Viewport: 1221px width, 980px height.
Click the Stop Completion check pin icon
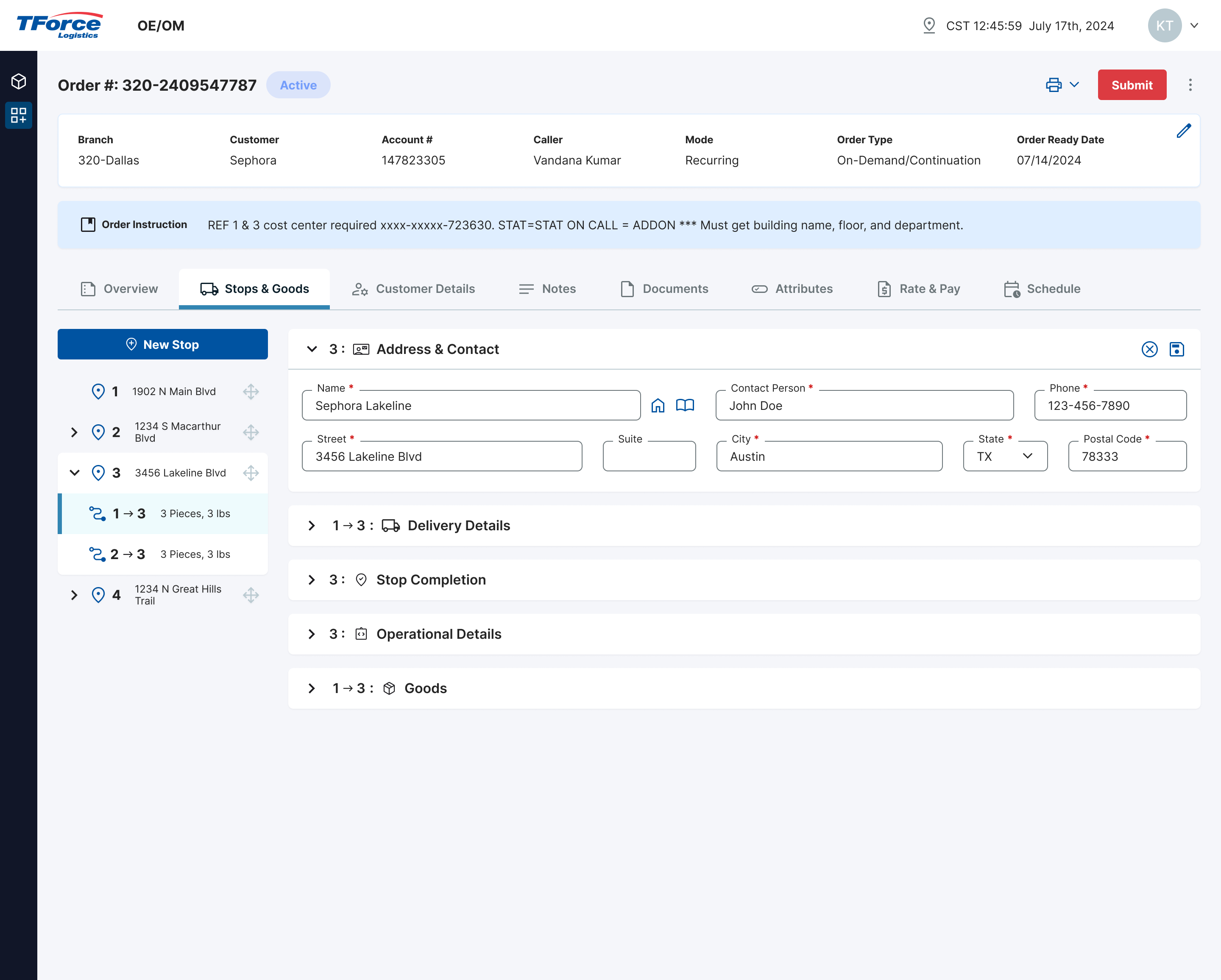tap(361, 580)
